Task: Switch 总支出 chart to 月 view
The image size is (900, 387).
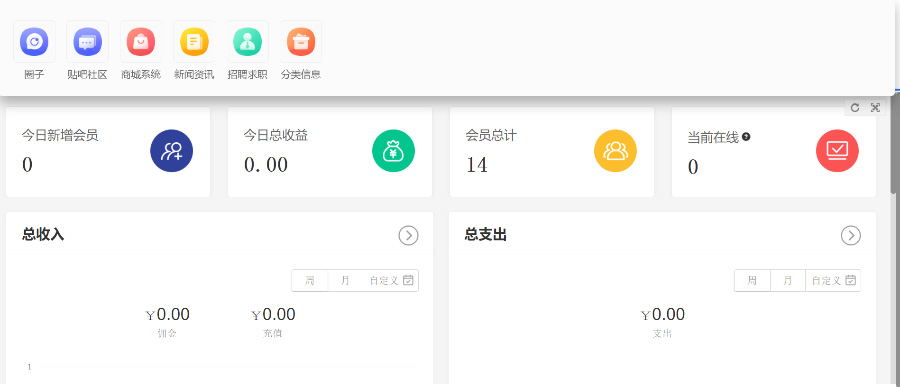Action: 788,281
